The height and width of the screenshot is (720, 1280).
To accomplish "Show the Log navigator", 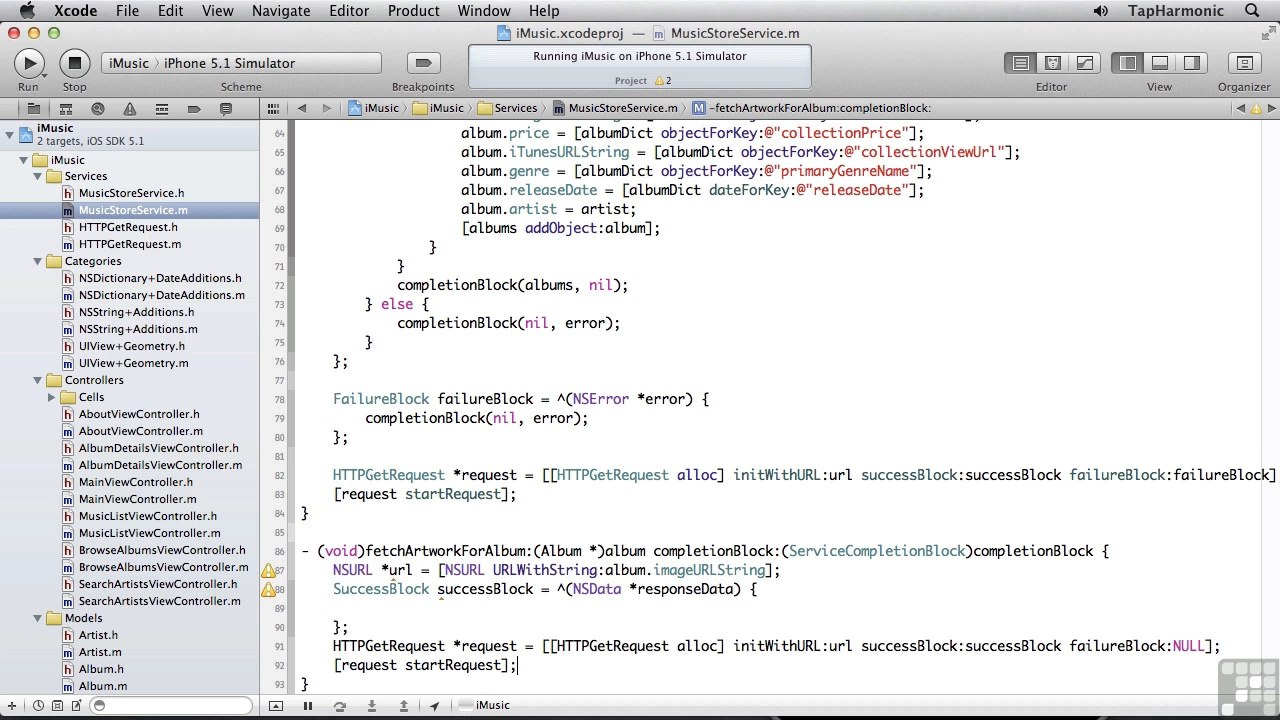I will 225,108.
